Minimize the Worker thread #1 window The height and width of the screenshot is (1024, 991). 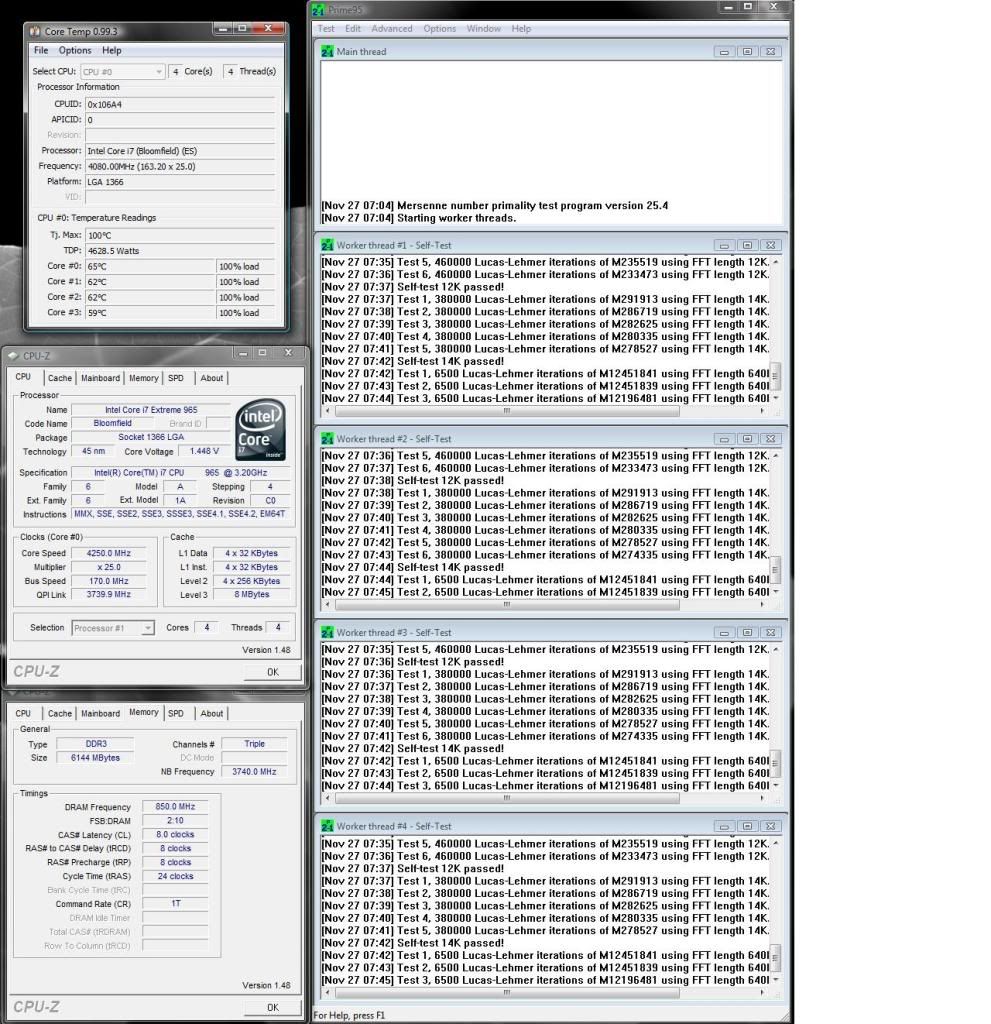coord(724,246)
